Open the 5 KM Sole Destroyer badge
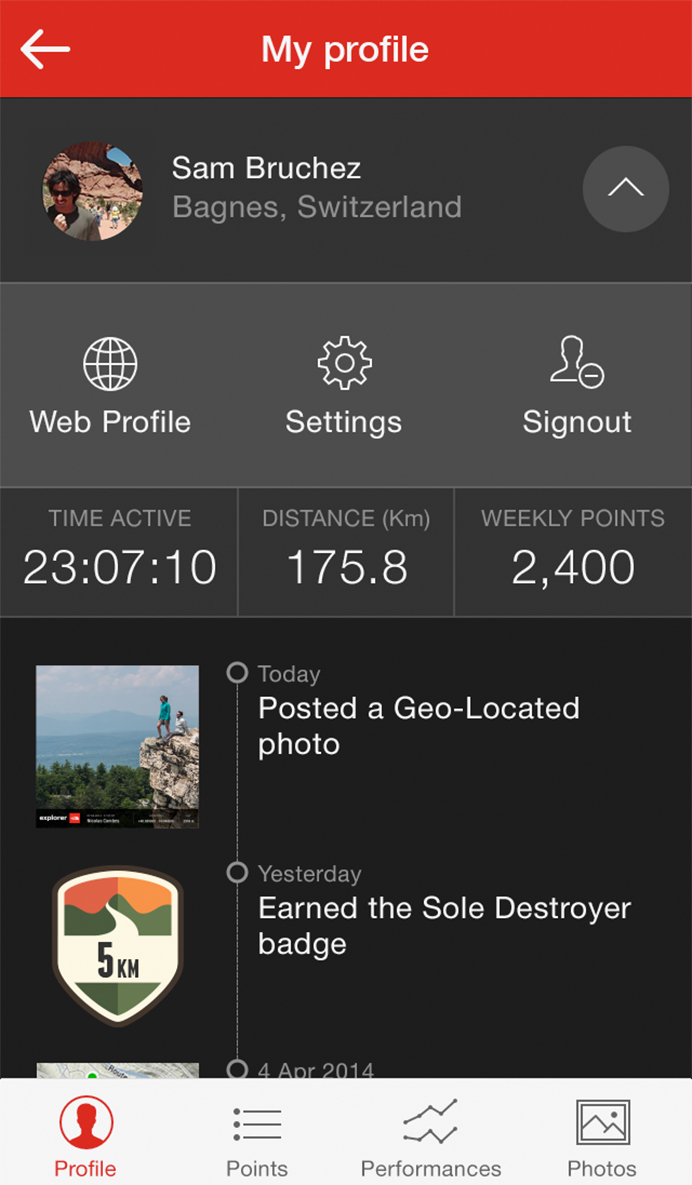 pos(118,946)
